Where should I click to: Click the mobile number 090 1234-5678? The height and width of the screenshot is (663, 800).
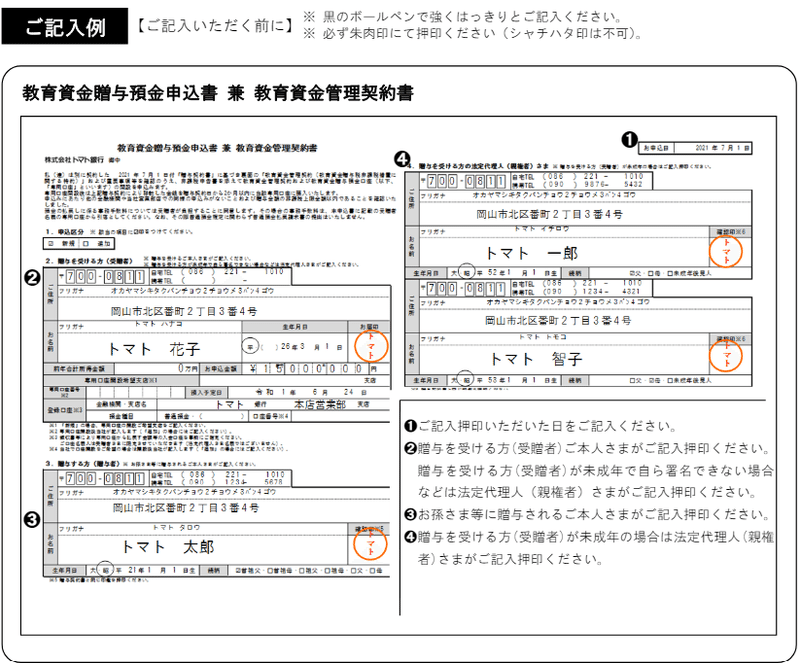(235, 482)
